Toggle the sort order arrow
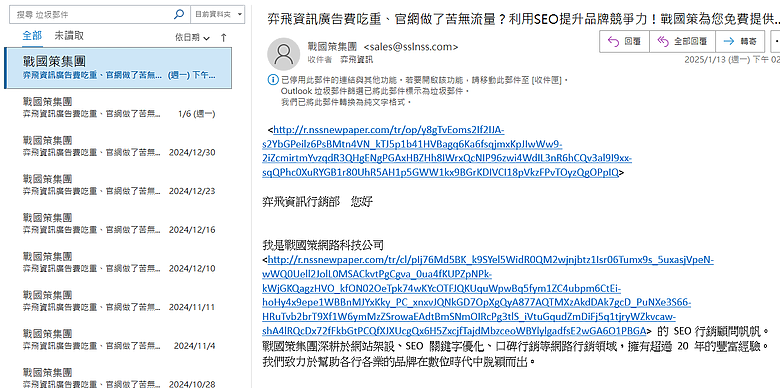The width and height of the screenshot is (780, 388). pos(223,37)
